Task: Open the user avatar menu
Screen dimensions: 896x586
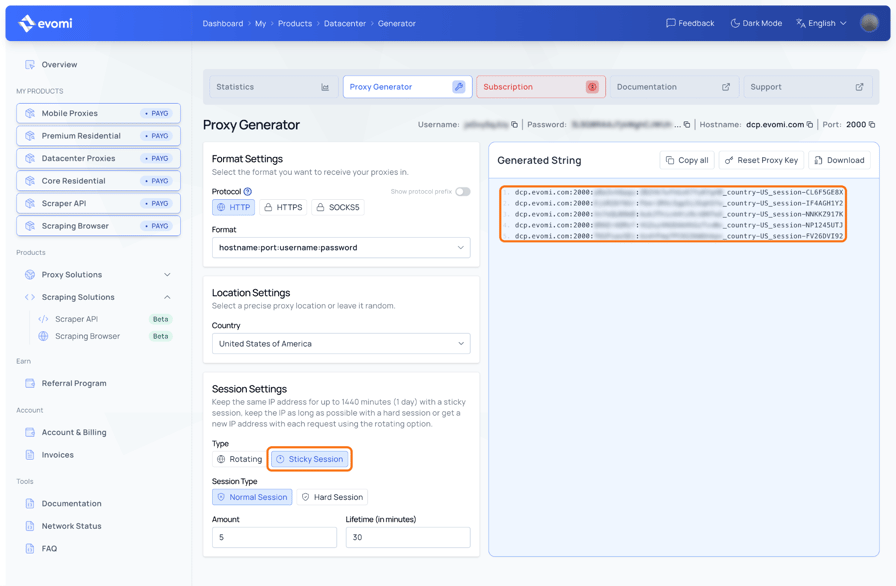Action: coord(869,23)
